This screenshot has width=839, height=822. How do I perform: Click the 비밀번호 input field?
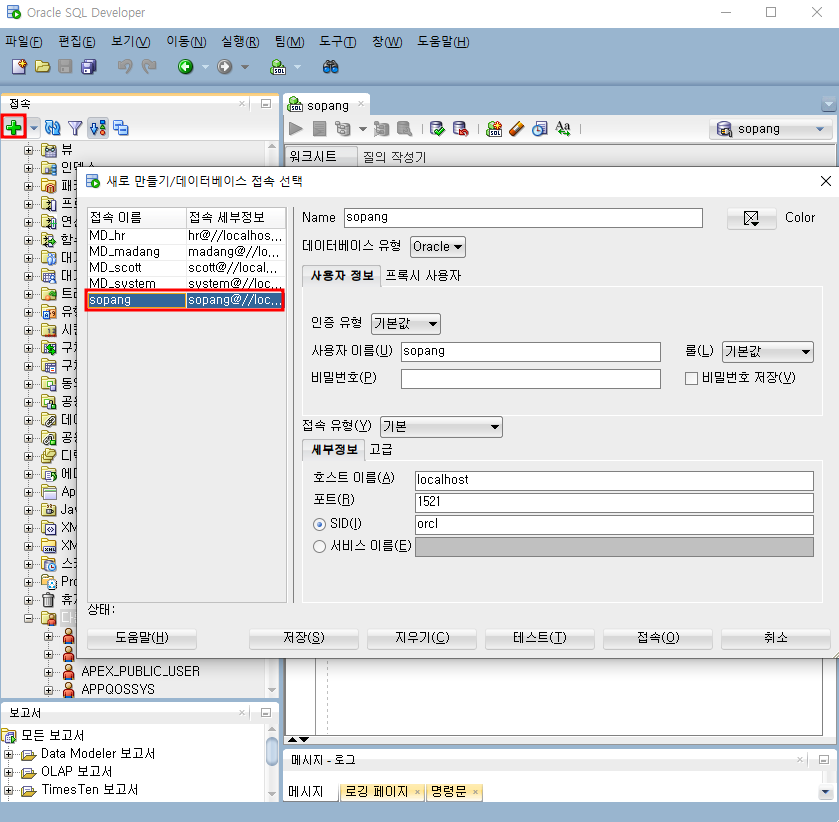point(531,379)
